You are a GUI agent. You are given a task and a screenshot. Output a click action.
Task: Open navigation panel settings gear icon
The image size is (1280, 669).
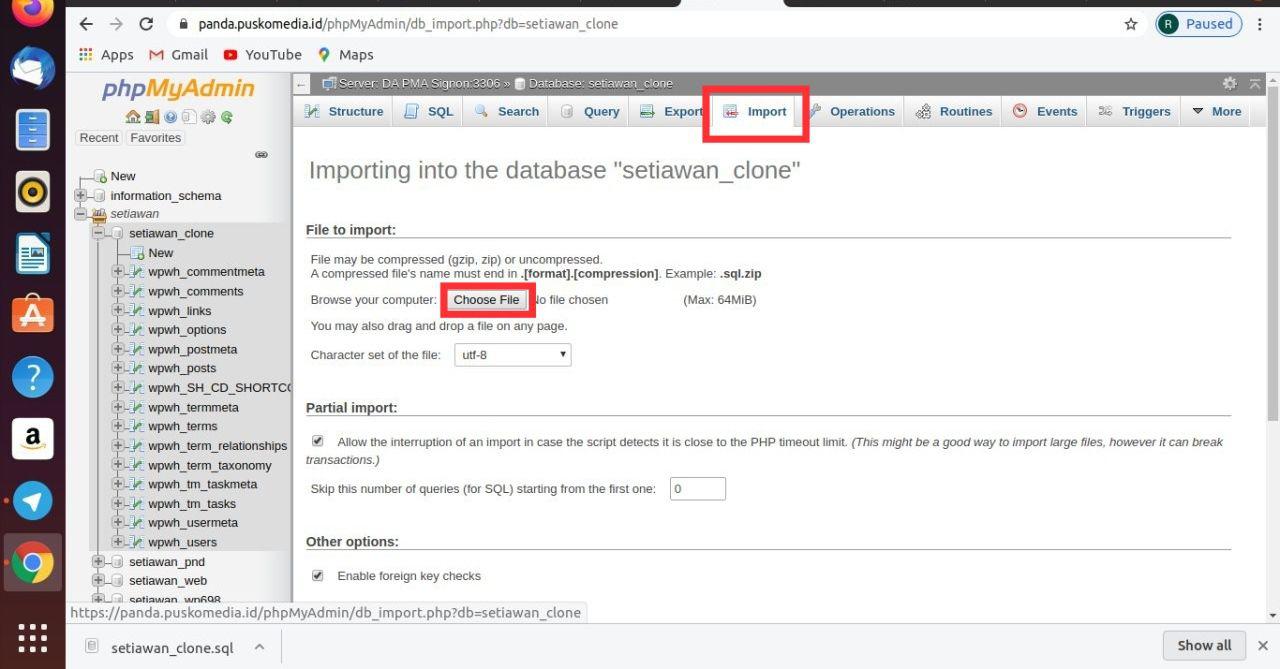(208, 117)
